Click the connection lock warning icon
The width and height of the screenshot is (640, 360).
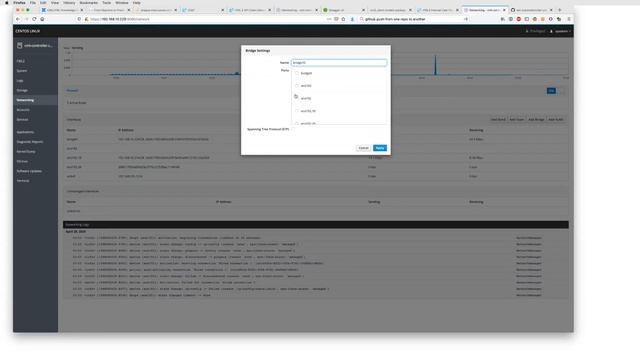87,19
